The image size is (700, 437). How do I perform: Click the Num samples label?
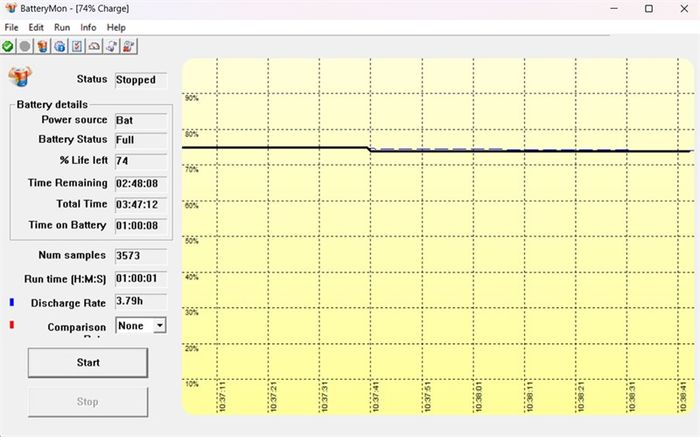pyautogui.click(x=72, y=255)
